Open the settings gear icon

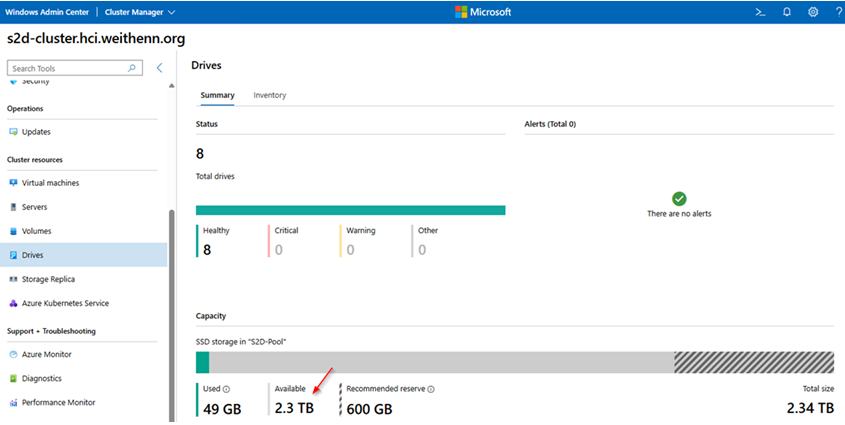(x=813, y=12)
